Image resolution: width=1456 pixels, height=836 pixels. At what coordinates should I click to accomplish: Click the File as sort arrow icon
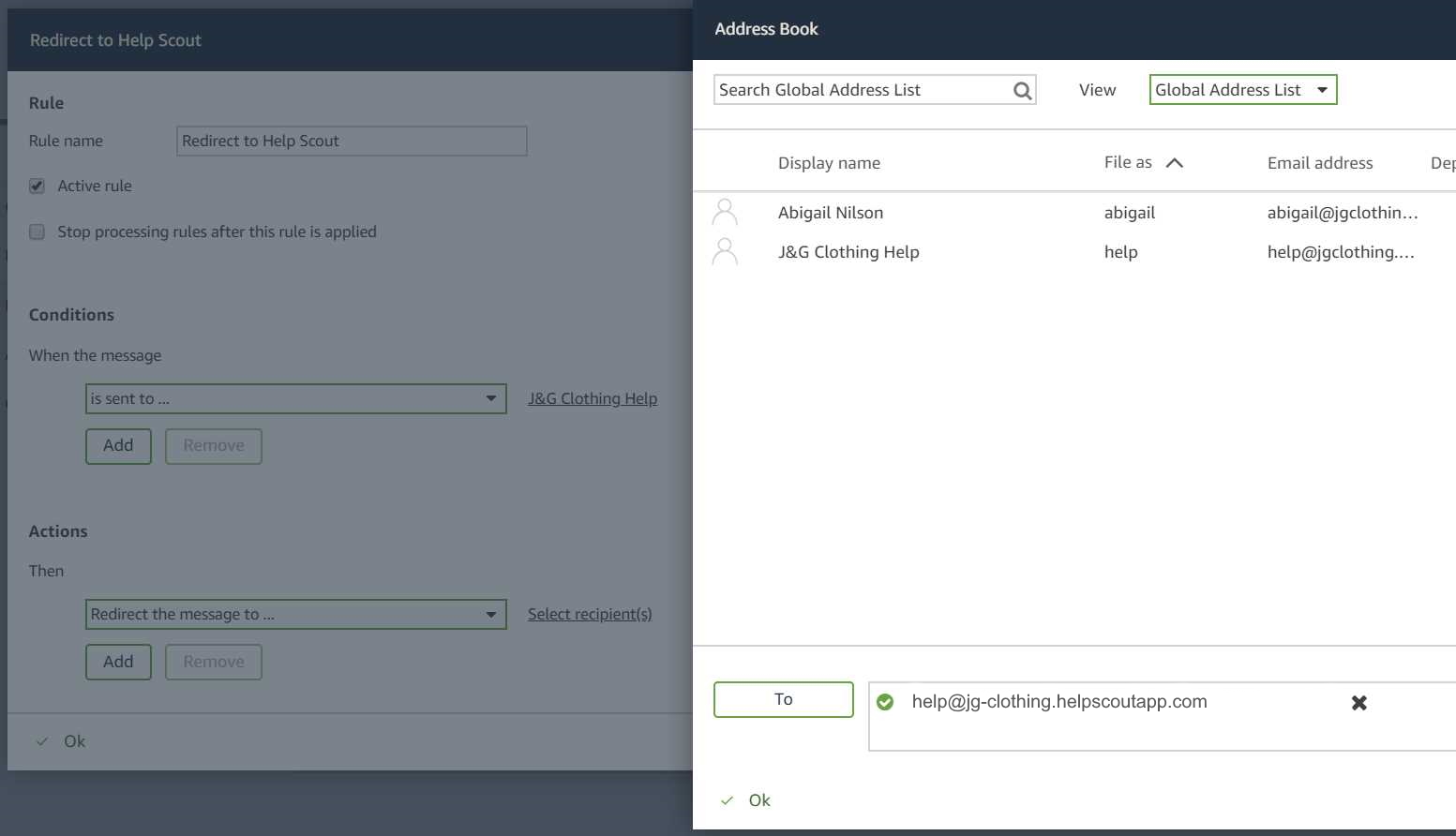1174,163
